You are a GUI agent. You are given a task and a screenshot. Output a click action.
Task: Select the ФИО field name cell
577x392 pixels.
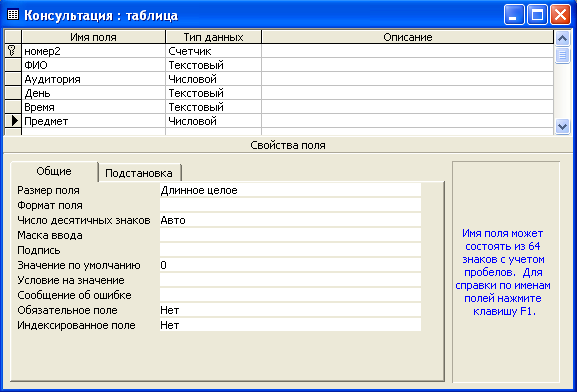[93, 65]
